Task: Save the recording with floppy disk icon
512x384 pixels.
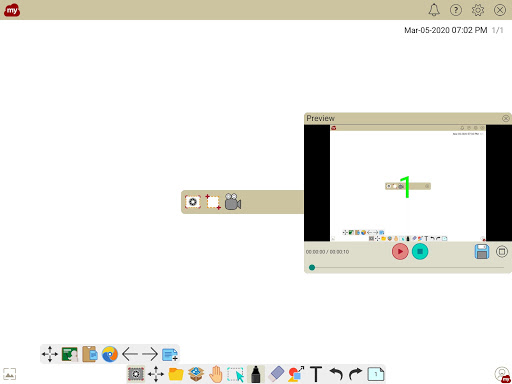Action: (x=482, y=252)
